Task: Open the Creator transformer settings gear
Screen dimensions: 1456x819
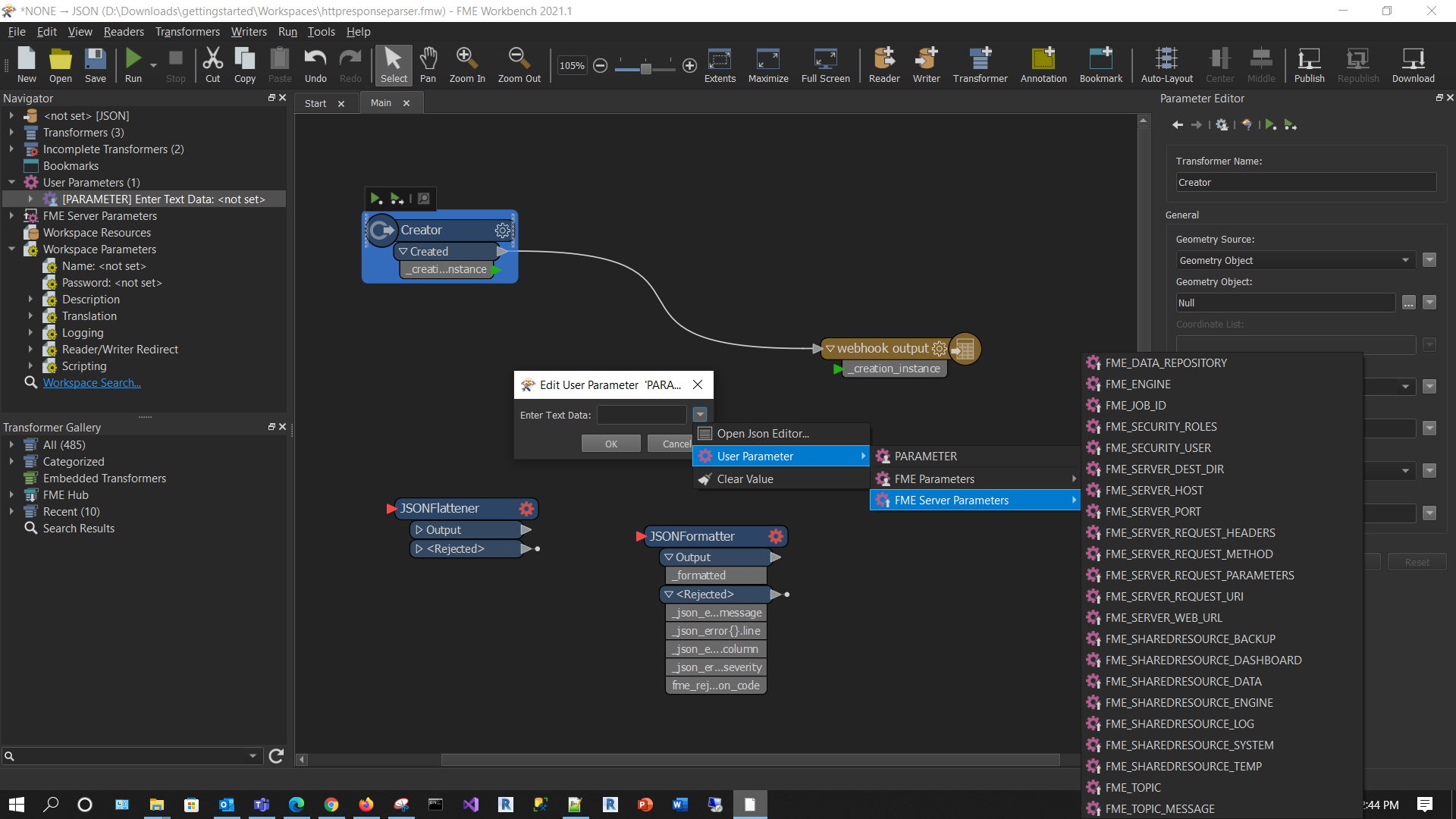Action: click(502, 230)
